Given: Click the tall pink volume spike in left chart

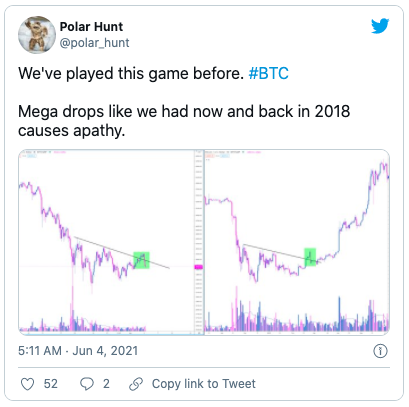Looking at the screenshot, I should coord(72,308).
